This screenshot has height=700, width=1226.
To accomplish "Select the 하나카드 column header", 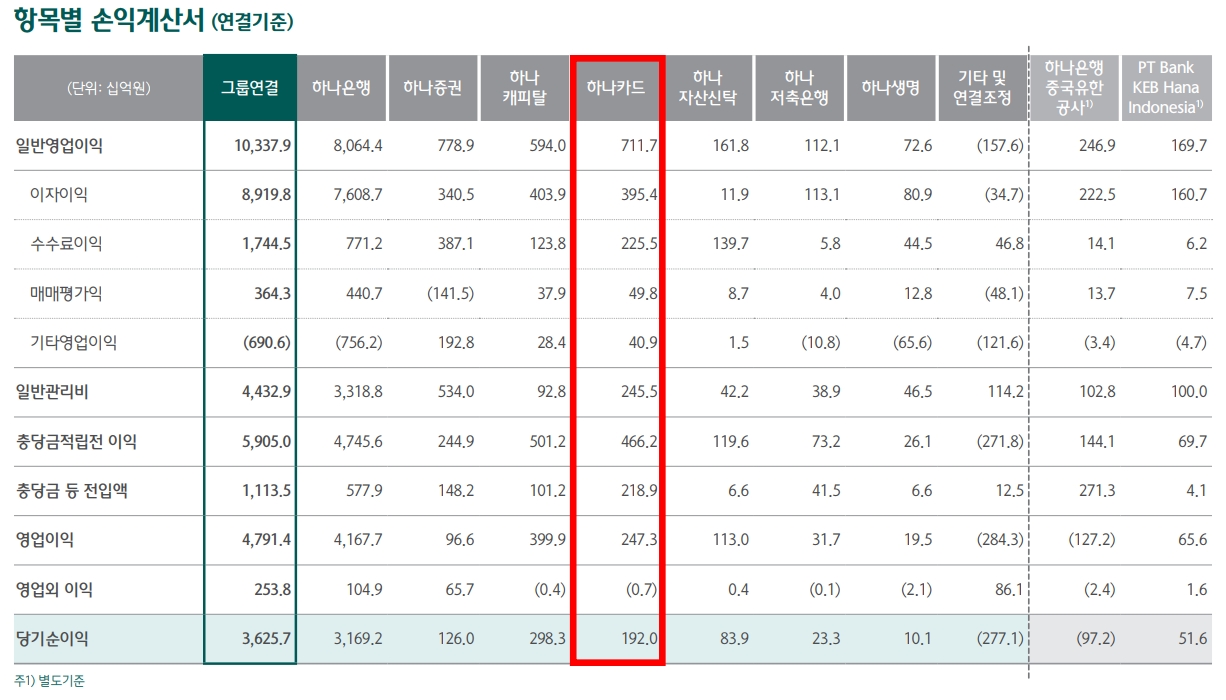I will coord(615,88).
